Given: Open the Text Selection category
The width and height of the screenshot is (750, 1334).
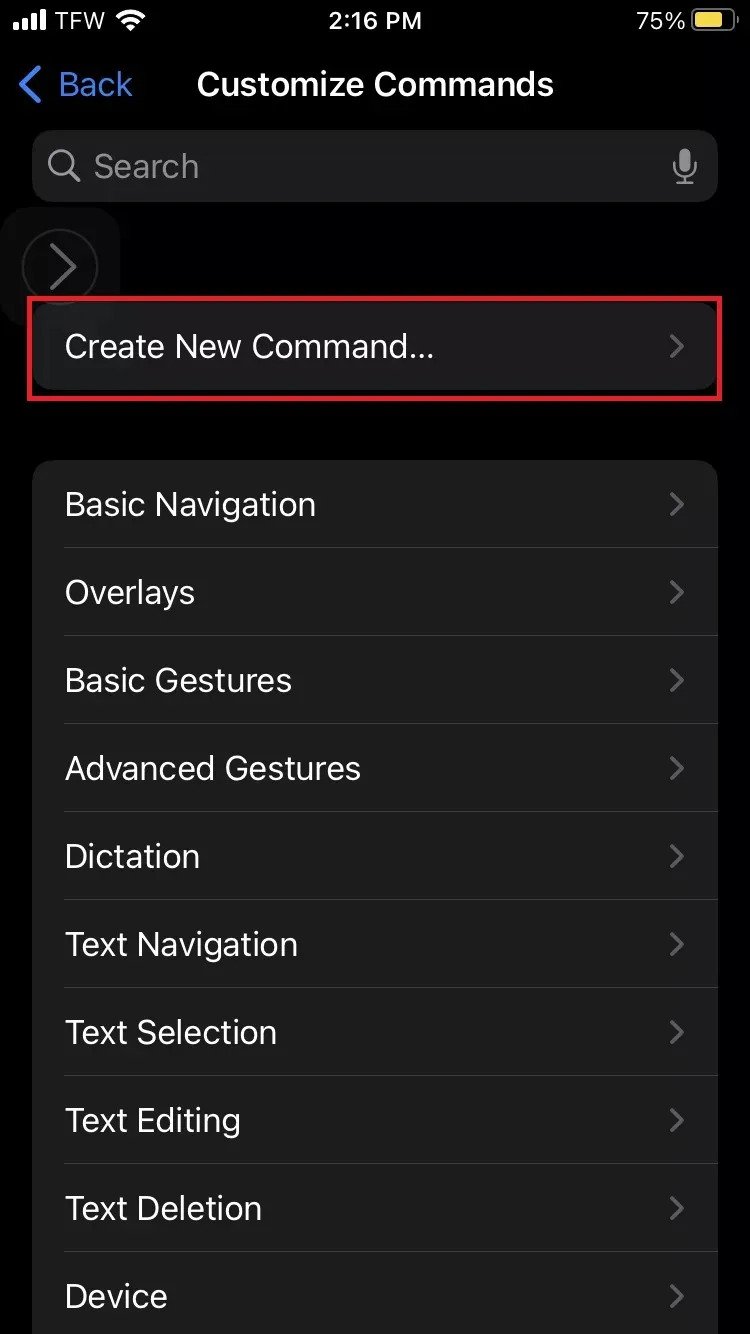Looking at the screenshot, I should click(170, 1032).
